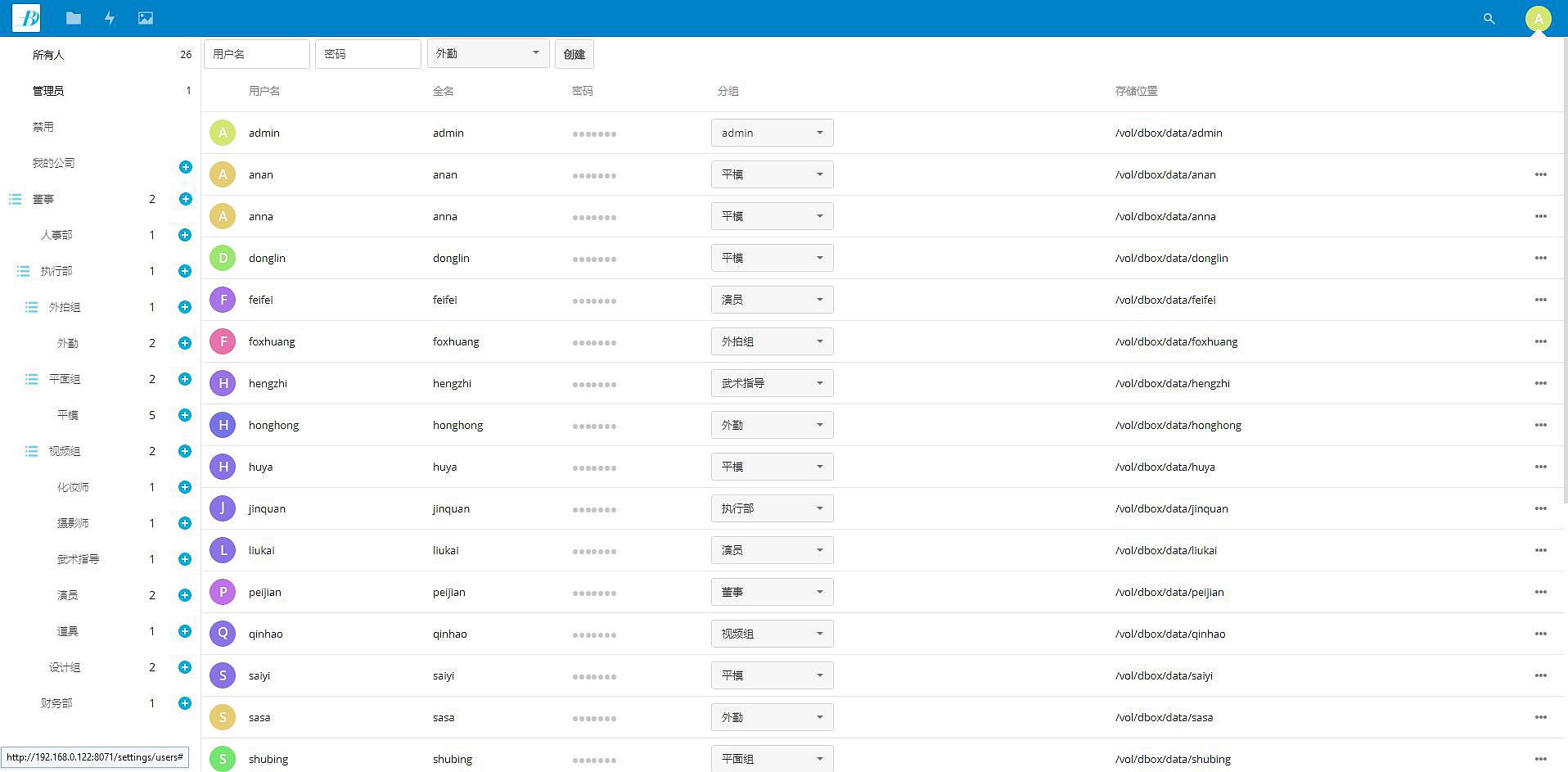The width and height of the screenshot is (1568, 772).
Task: Select 禁用 in sidebar
Action: pyautogui.click(x=43, y=127)
